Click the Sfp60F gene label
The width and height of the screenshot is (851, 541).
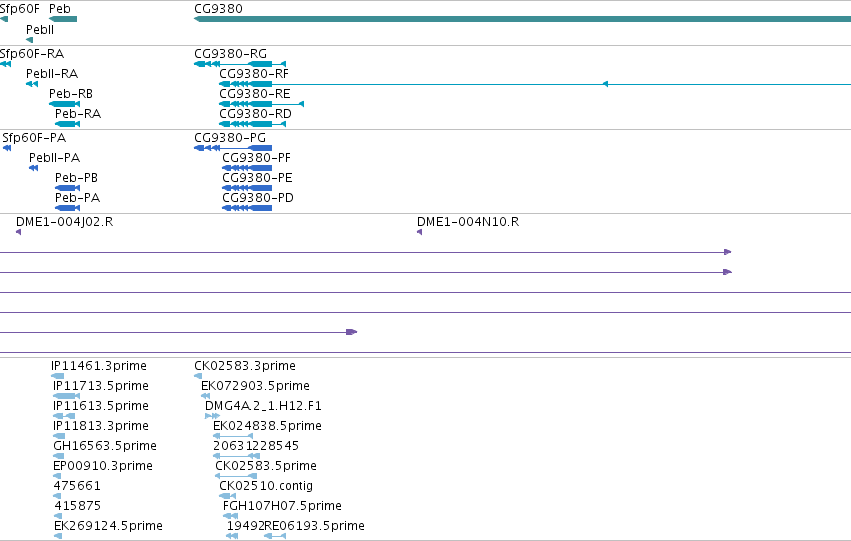pyautogui.click(x=20, y=9)
